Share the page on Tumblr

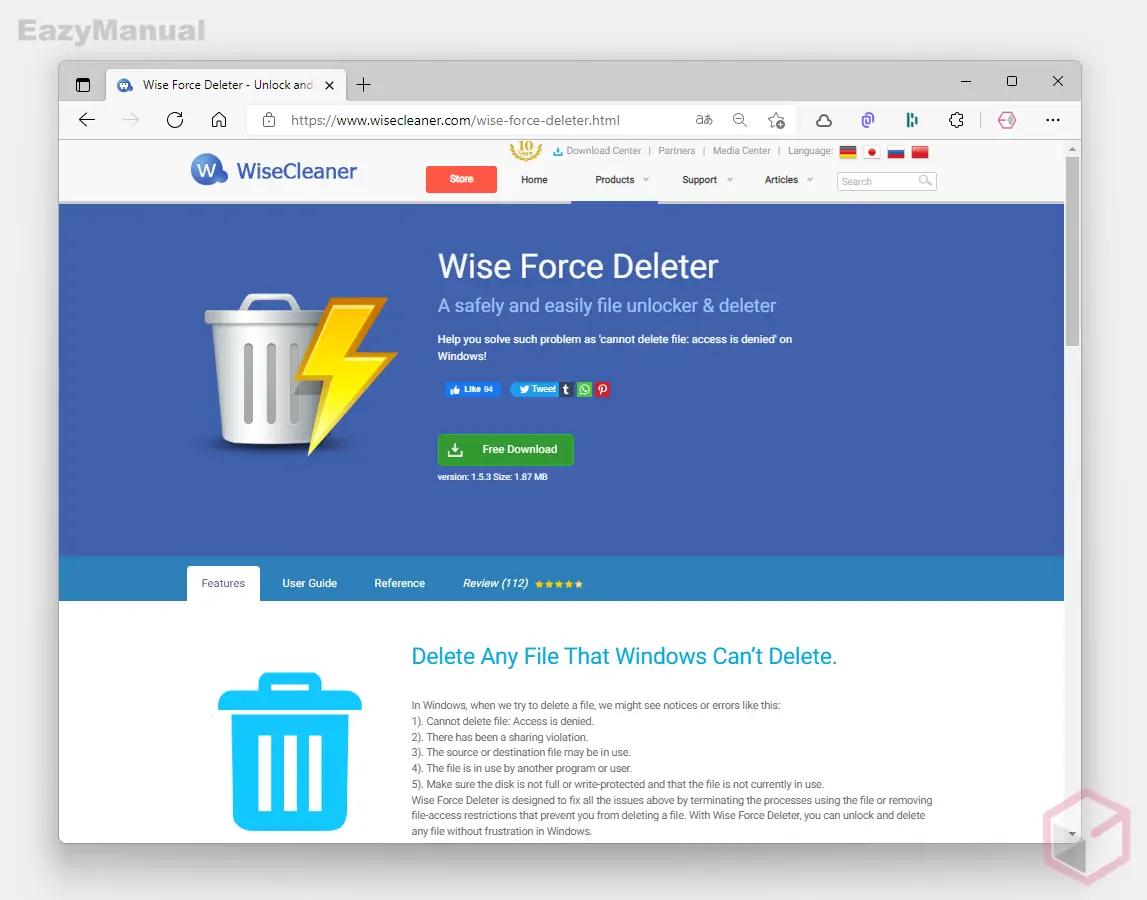click(565, 389)
